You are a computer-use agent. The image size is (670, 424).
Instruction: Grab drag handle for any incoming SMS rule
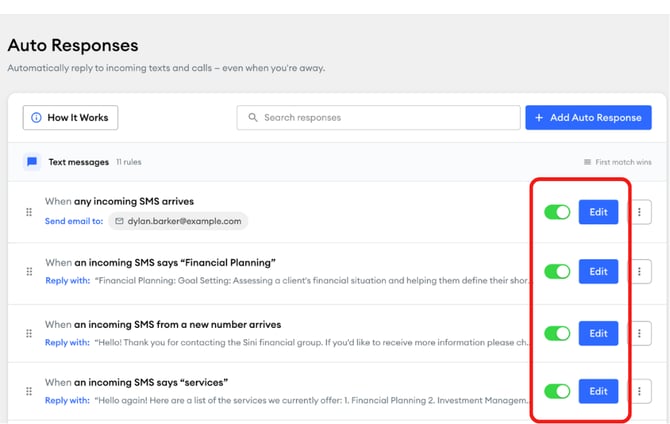click(29, 212)
